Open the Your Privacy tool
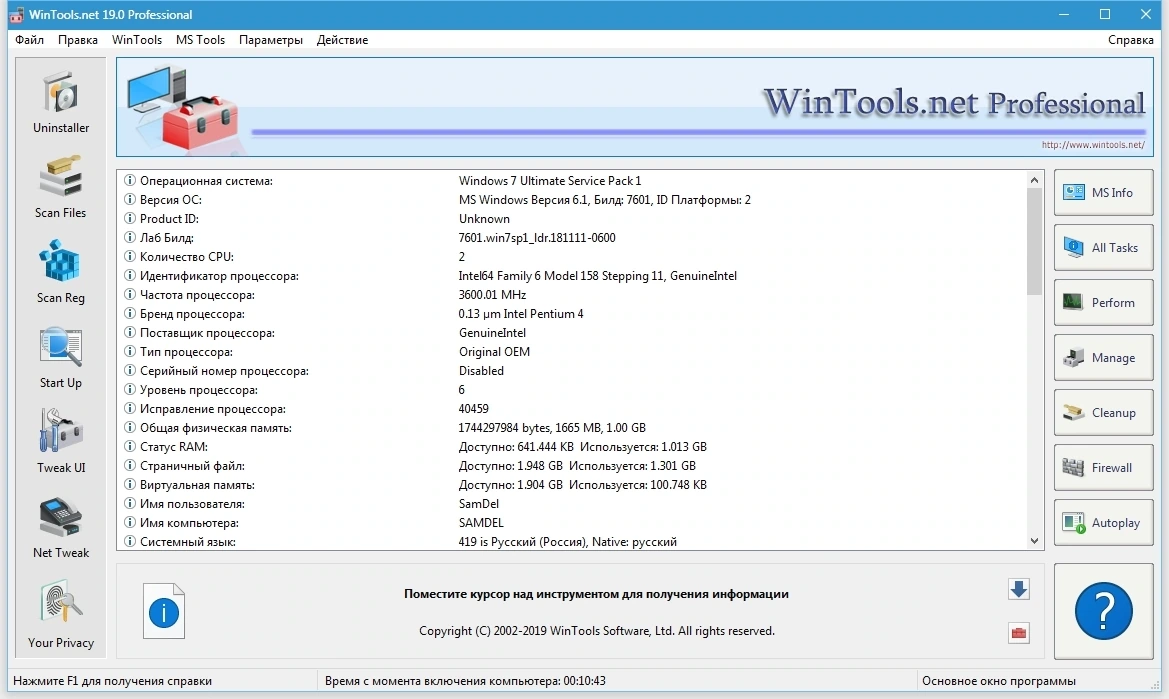This screenshot has height=699, width=1169. click(60, 615)
